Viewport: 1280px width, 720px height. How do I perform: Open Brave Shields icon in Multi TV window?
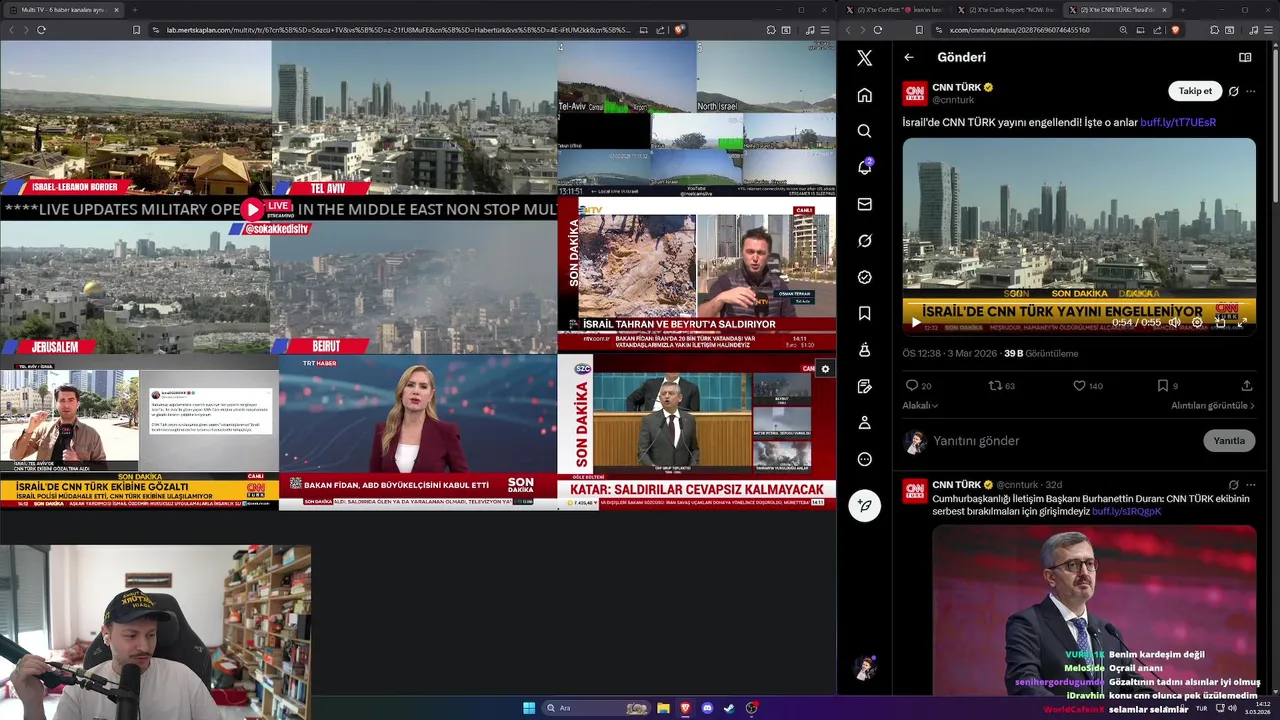[x=680, y=30]
